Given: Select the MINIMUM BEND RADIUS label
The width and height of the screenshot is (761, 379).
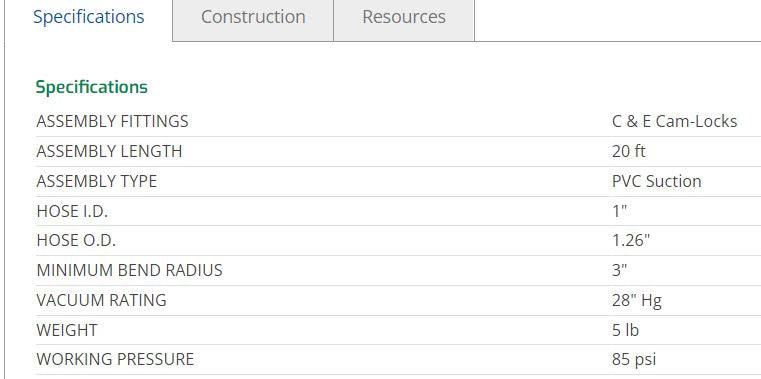Looking at the screenshot, I should [x=129, y=270].
